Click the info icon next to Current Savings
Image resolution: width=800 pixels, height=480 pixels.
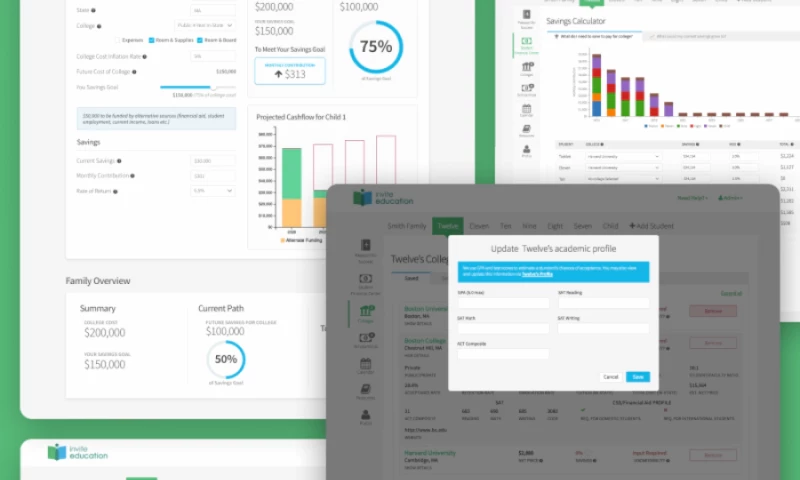coord(118,160)
